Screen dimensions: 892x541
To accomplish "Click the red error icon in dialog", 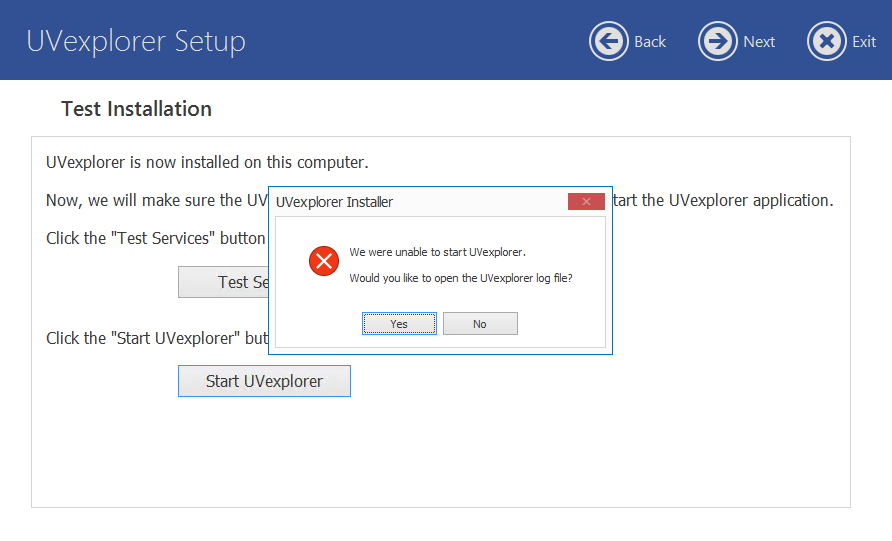I will coord(324,261).
